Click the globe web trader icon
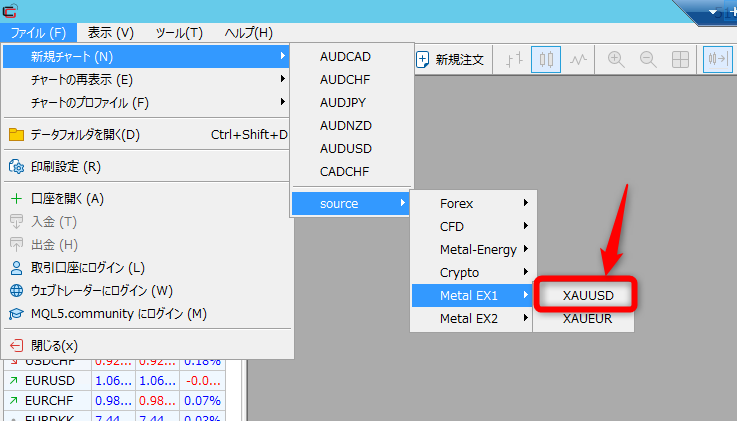The height and width of the screenshot is (421, 737). tap(16, 291)
